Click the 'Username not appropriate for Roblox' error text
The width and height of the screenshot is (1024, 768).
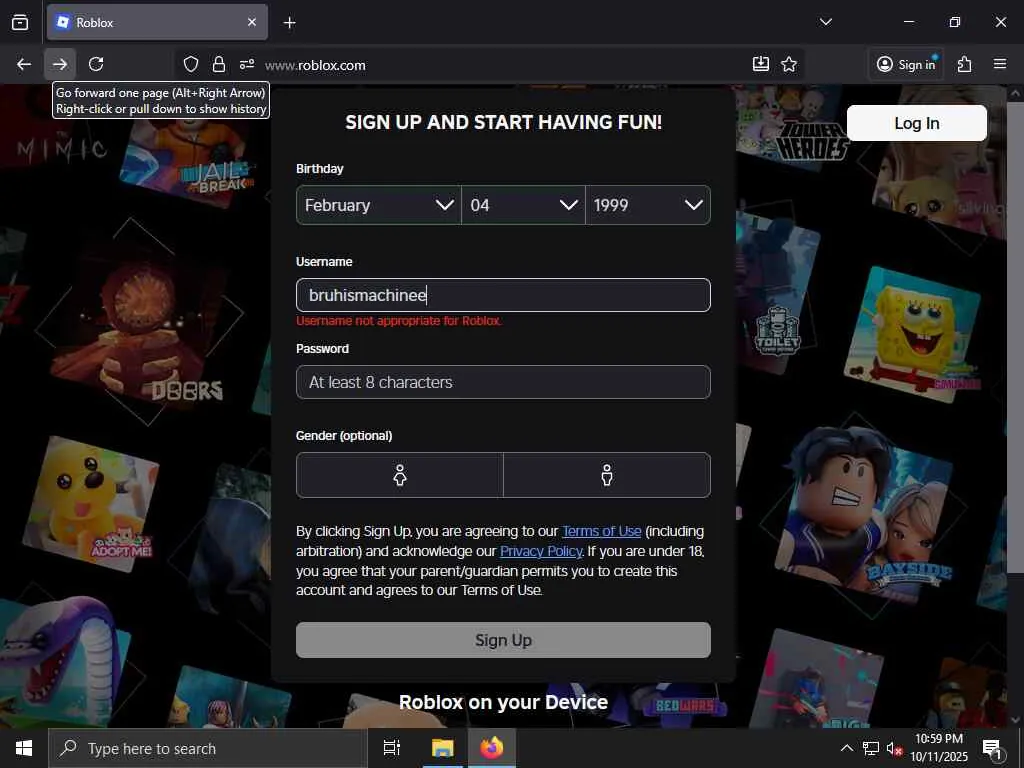click(x=399, y=321)
